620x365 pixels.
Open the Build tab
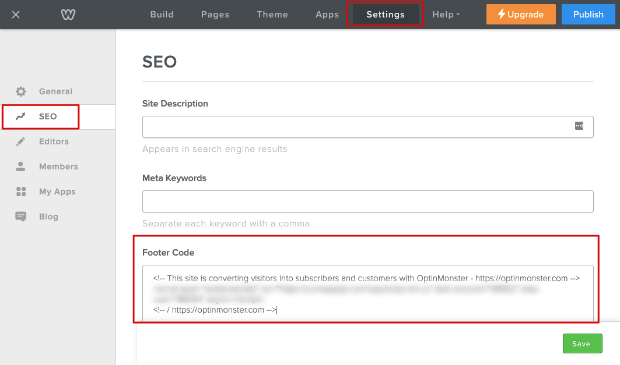(x=162, y=15)
